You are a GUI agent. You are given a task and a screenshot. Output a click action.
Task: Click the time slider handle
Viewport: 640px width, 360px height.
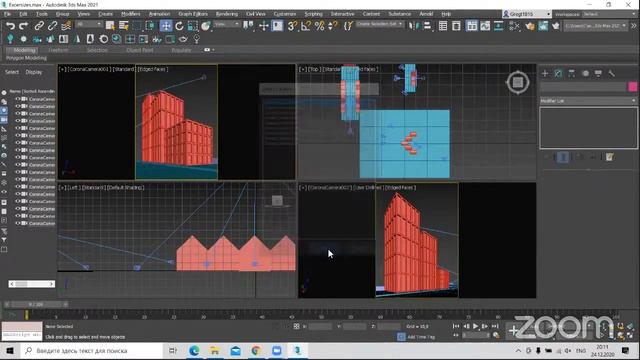[36, 304]
